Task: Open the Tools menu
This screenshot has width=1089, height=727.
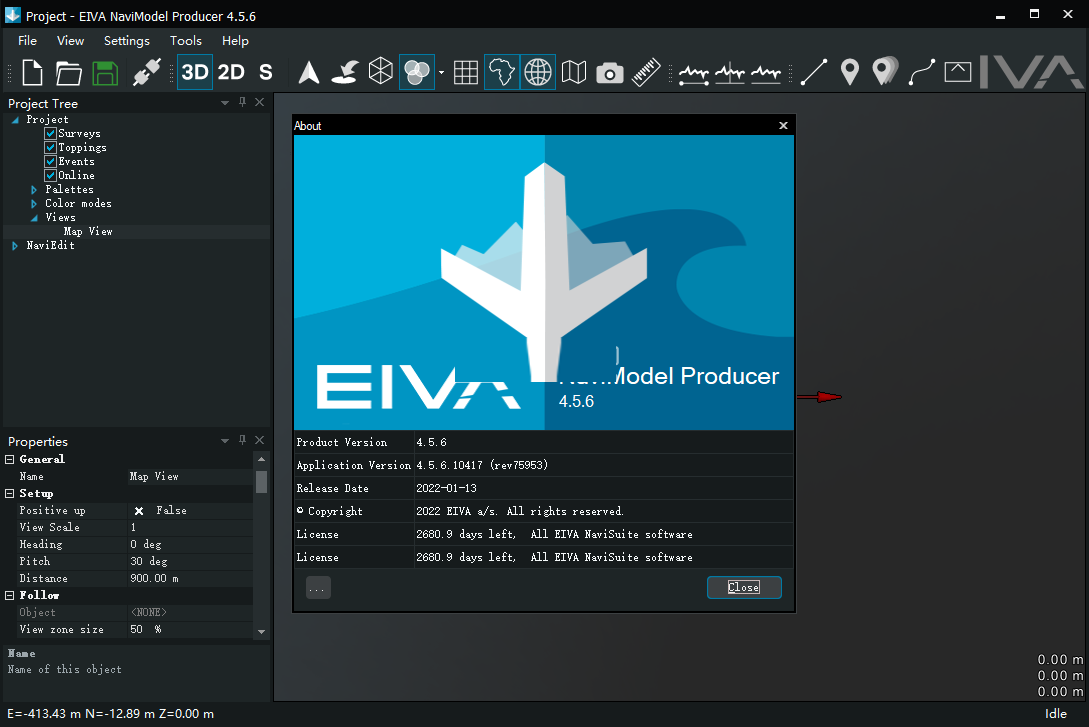Action: [185, 41]
